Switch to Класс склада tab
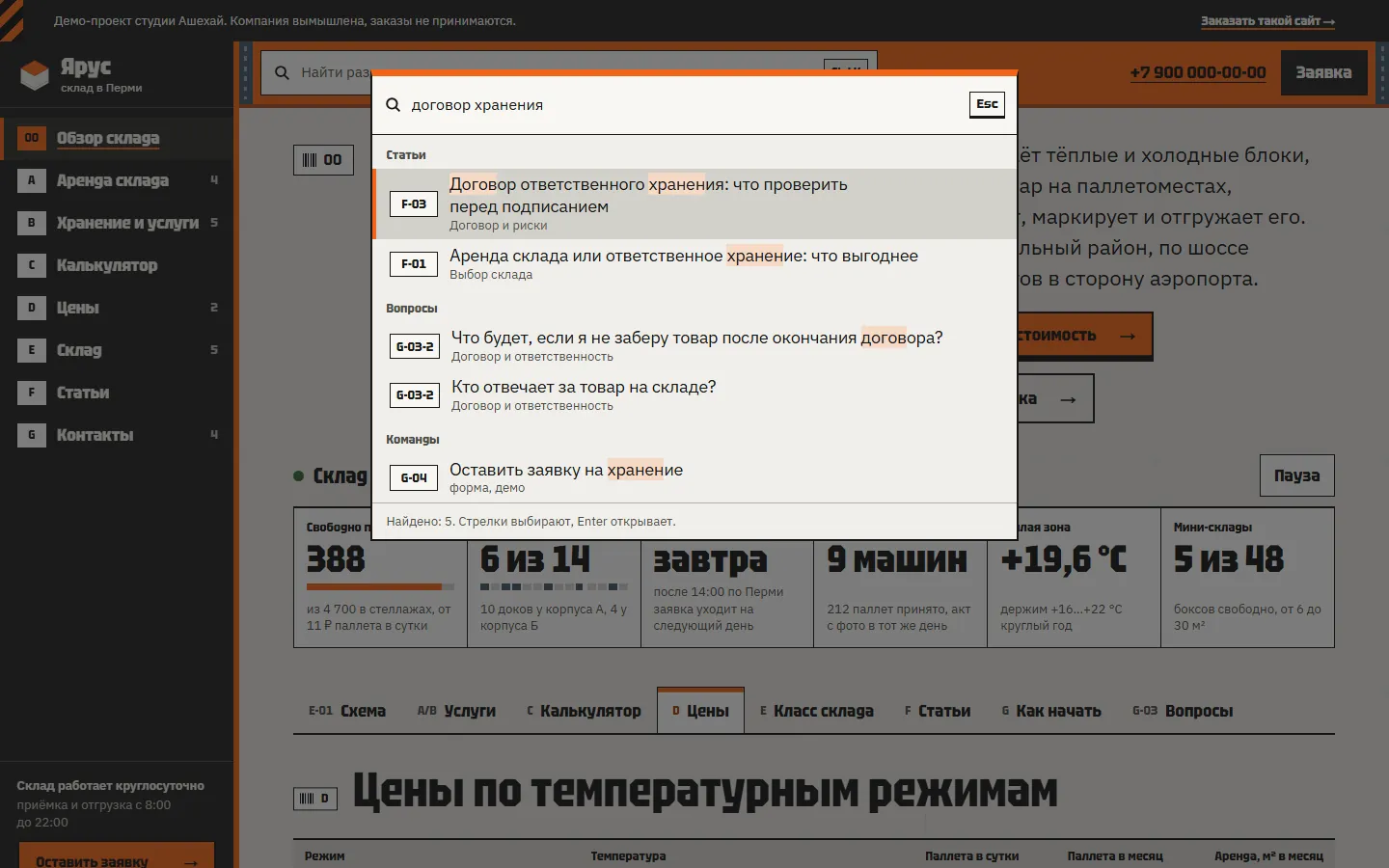Image resolution: width=1389 pixels, height=868 pixels. click(x=817, y=711)
